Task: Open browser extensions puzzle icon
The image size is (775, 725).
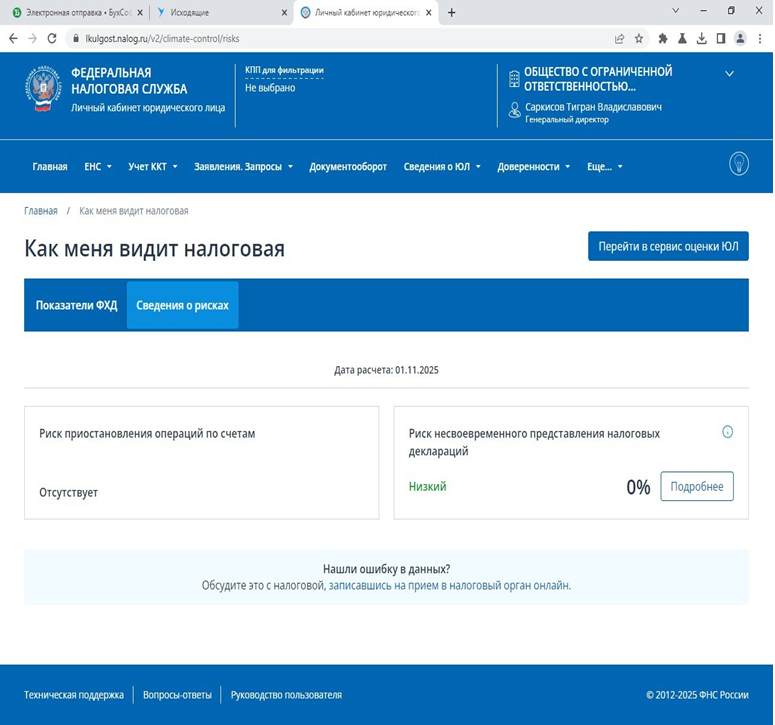Action: coord(662,38)
